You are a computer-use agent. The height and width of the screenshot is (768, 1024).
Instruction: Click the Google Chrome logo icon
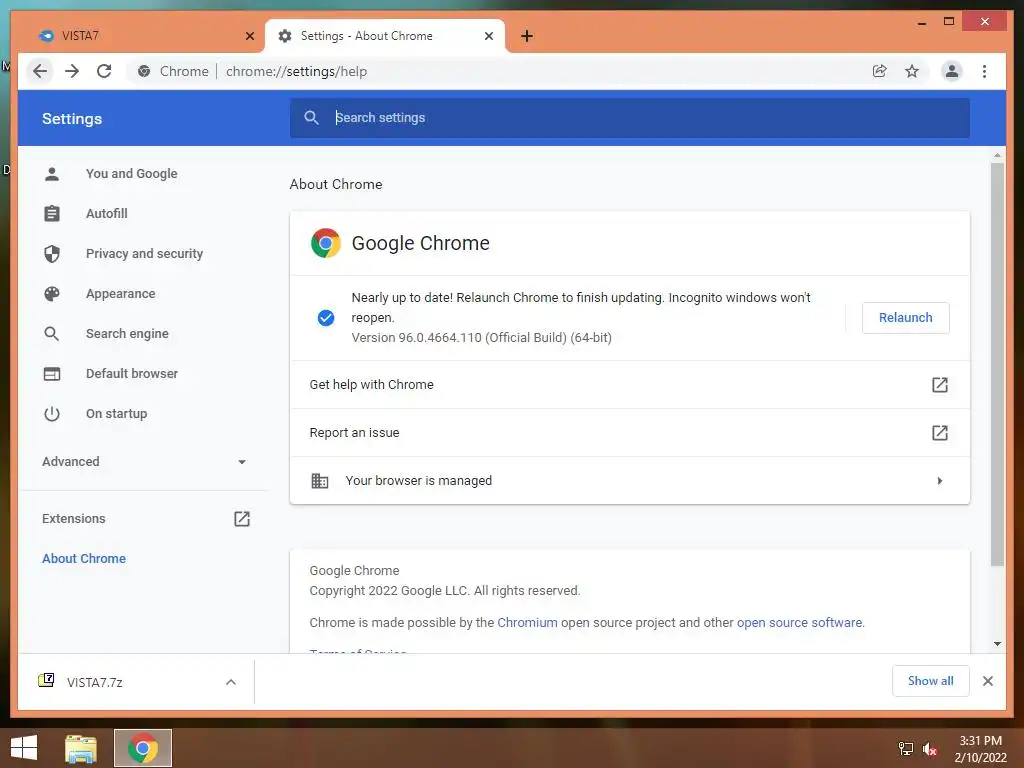click(x=325, y=243)
